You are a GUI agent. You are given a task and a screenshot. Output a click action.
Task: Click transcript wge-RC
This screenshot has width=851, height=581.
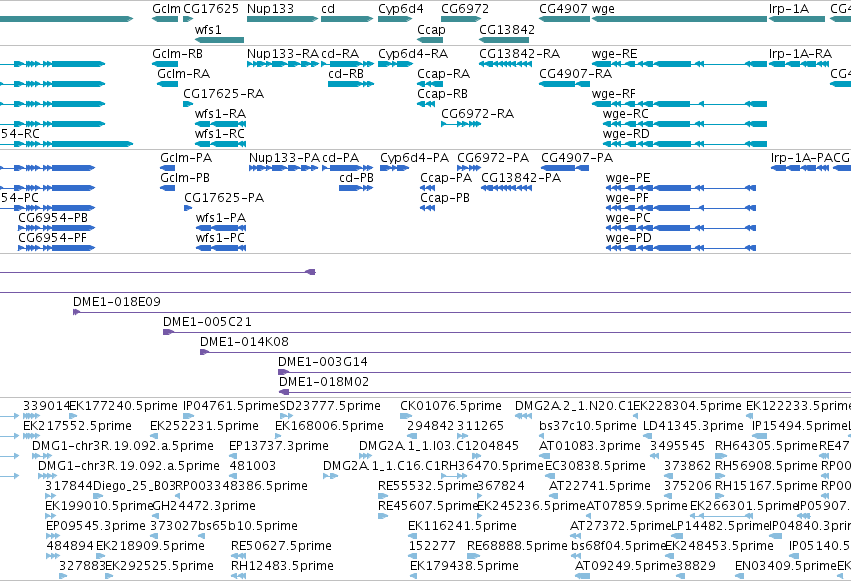pos(685,124)
